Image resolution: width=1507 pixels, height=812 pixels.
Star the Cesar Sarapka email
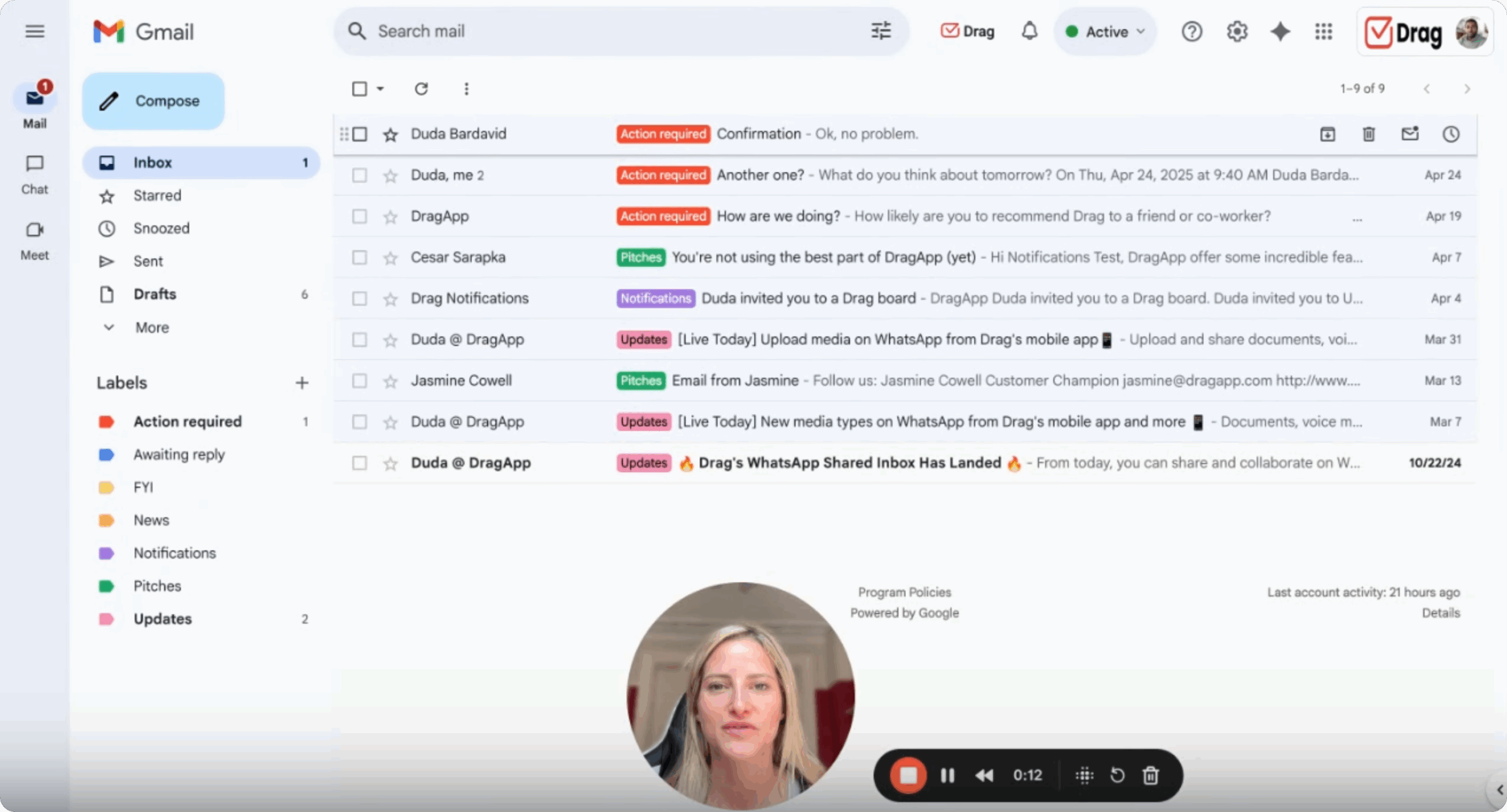pos(390,258)
